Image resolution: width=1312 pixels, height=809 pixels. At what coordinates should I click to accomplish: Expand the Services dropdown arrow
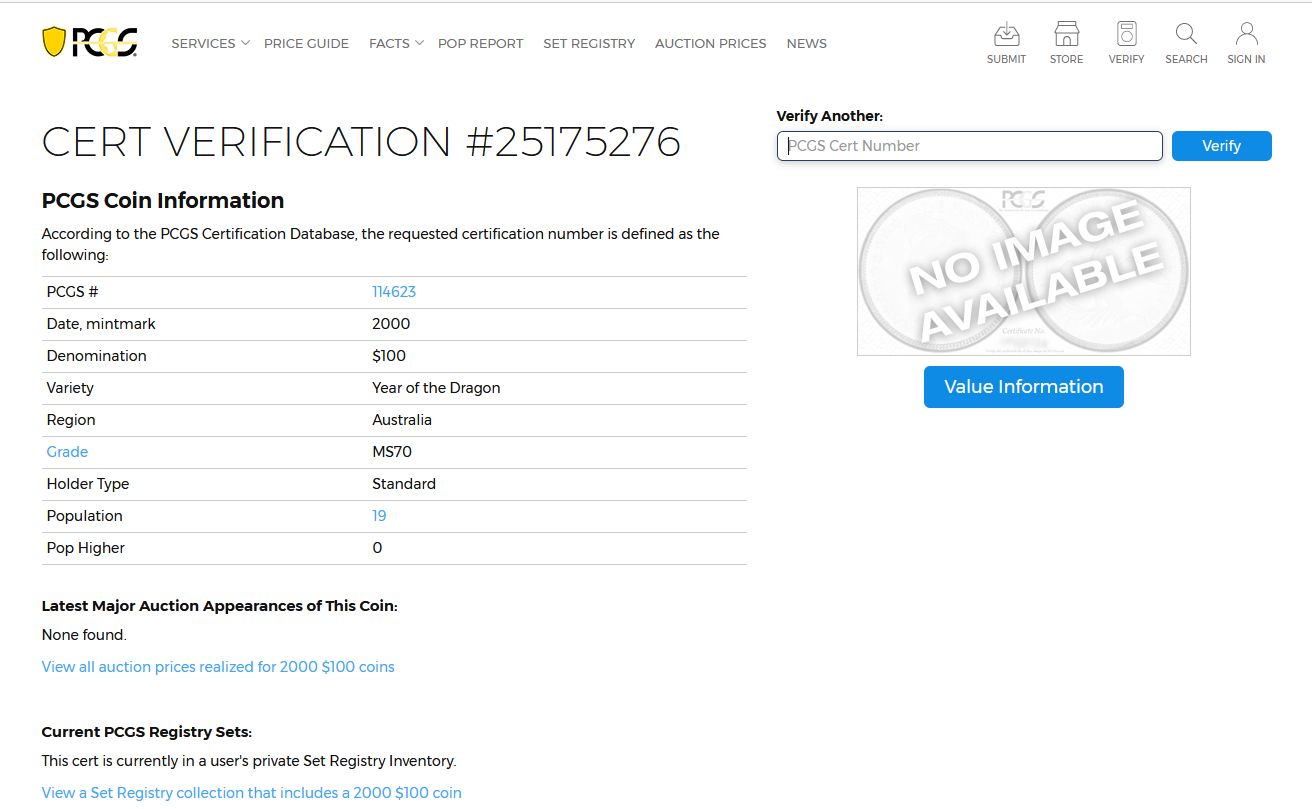click(245, 43)
